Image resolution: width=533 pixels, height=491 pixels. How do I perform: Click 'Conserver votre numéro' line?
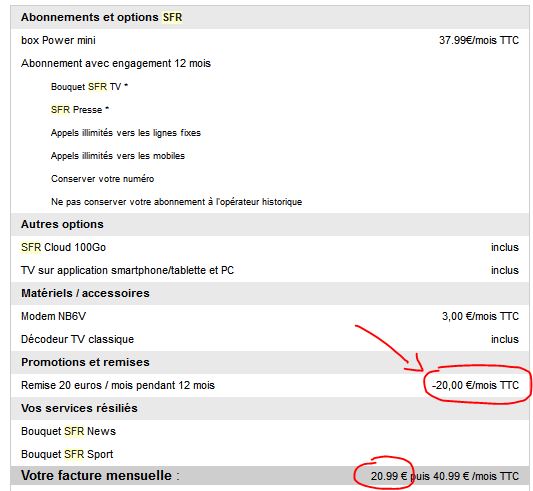[x=102, y=179]
